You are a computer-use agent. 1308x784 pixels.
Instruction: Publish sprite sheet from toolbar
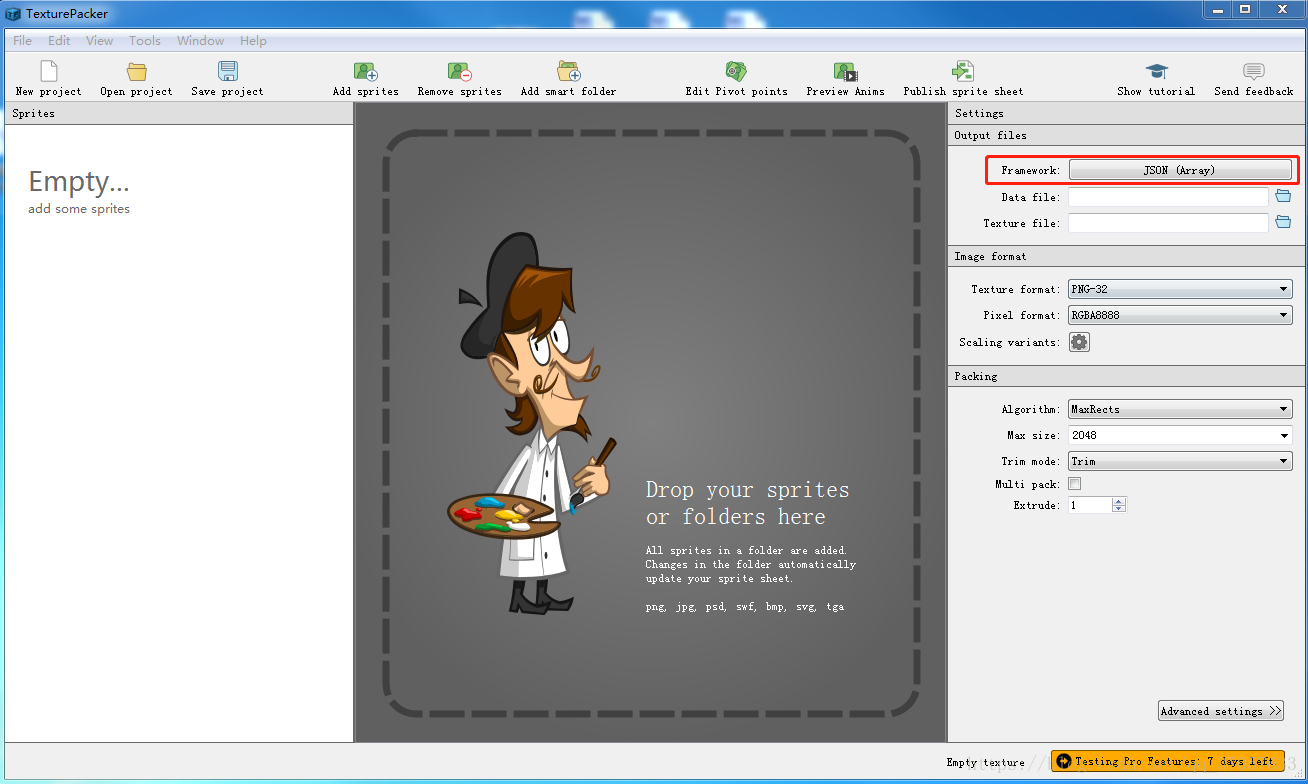pos(963,72)
